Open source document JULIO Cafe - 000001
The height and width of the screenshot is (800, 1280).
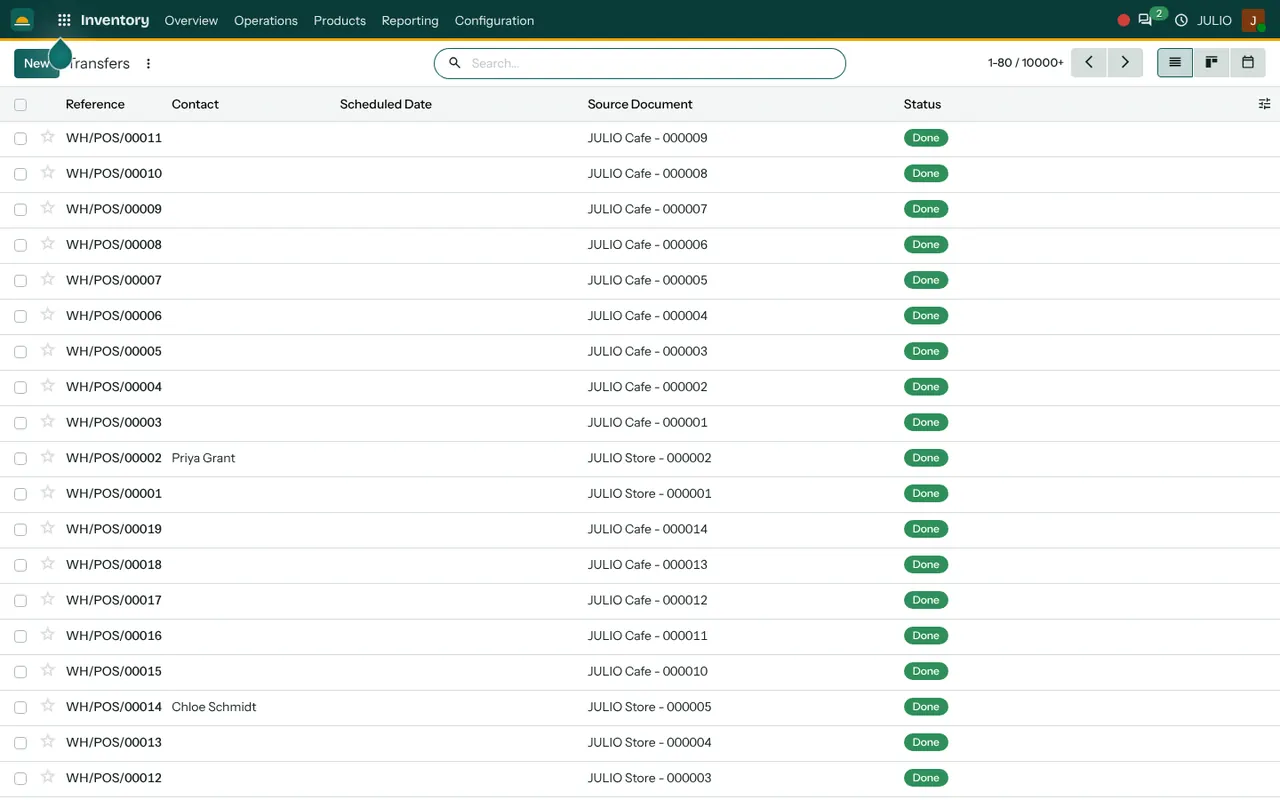tap(648, 423)
